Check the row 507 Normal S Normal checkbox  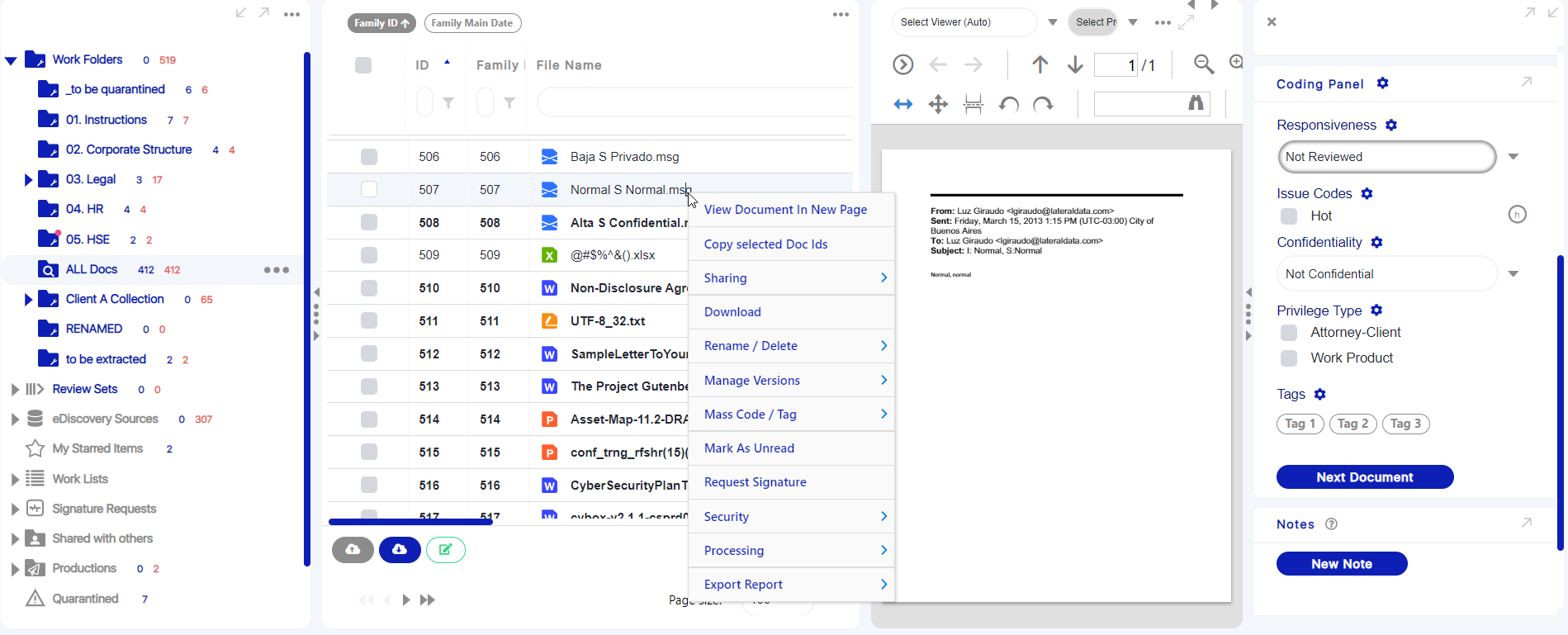369,190
